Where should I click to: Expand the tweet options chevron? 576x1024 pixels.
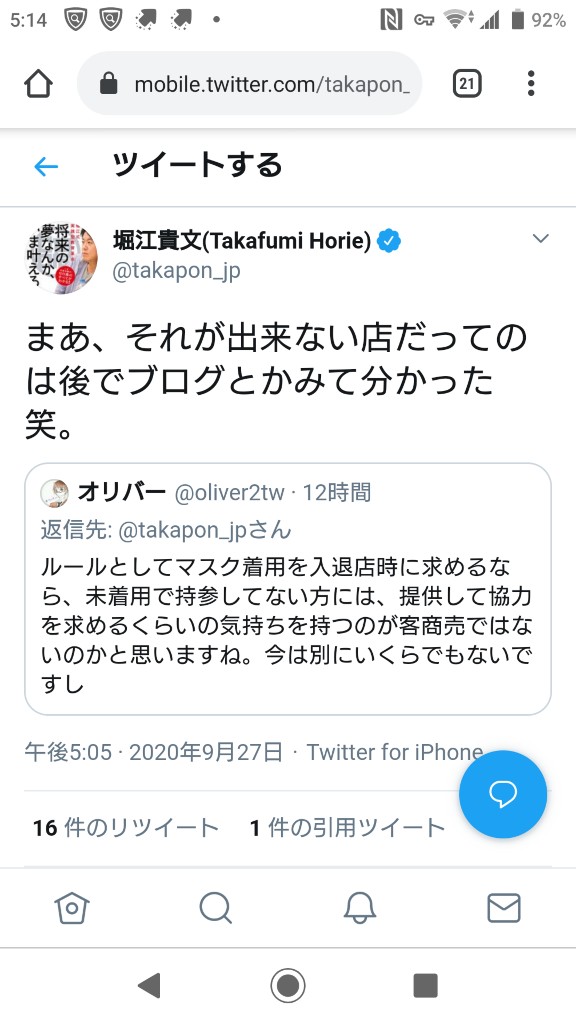pos(541,238)
